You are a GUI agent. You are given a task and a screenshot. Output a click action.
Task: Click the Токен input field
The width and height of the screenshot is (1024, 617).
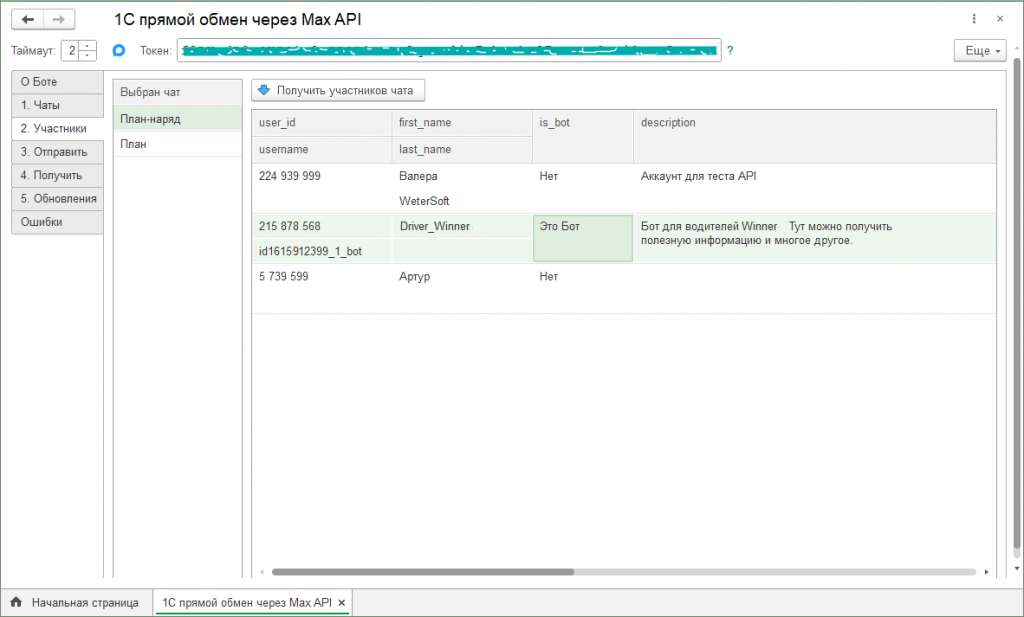[x=449, y=50]
